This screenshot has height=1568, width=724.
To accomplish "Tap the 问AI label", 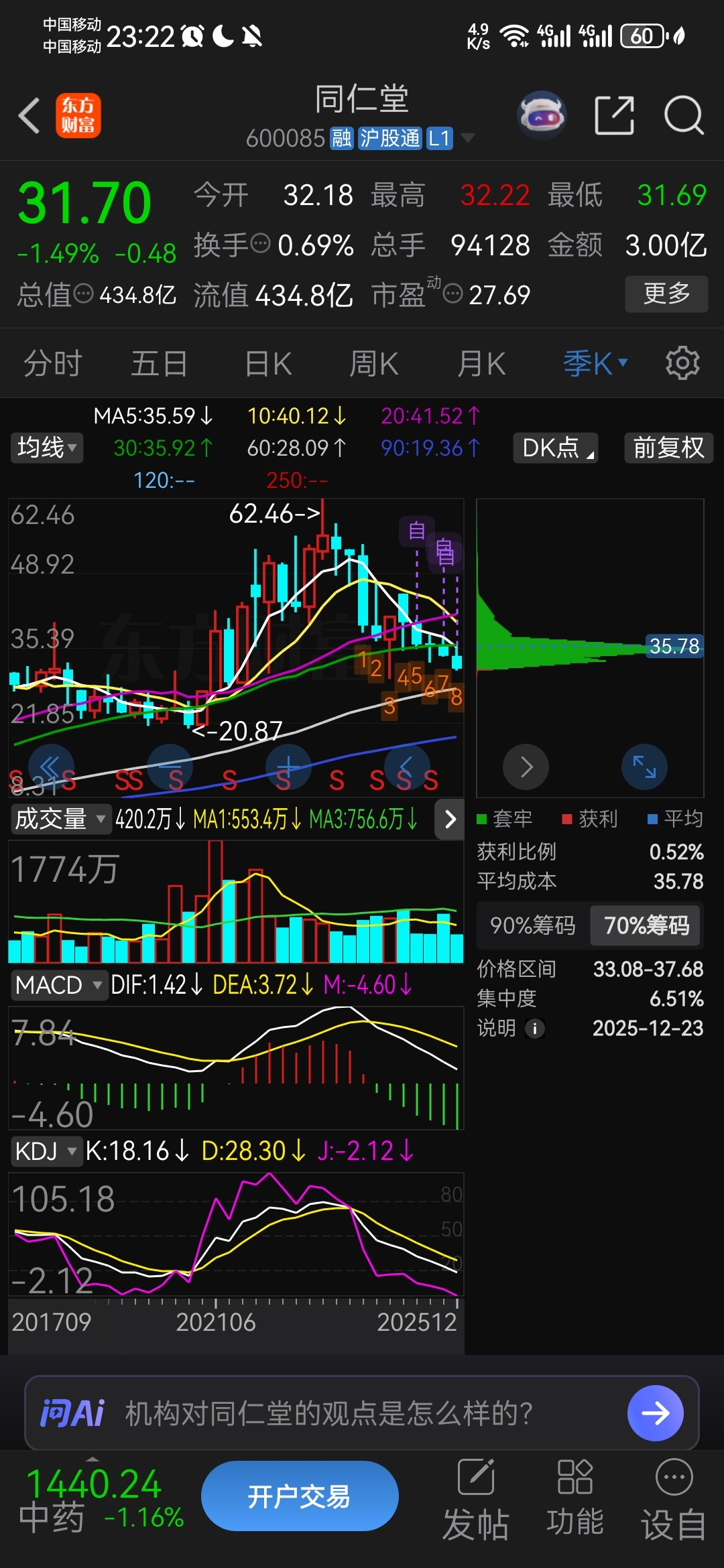I will [x=72, y=1413].
